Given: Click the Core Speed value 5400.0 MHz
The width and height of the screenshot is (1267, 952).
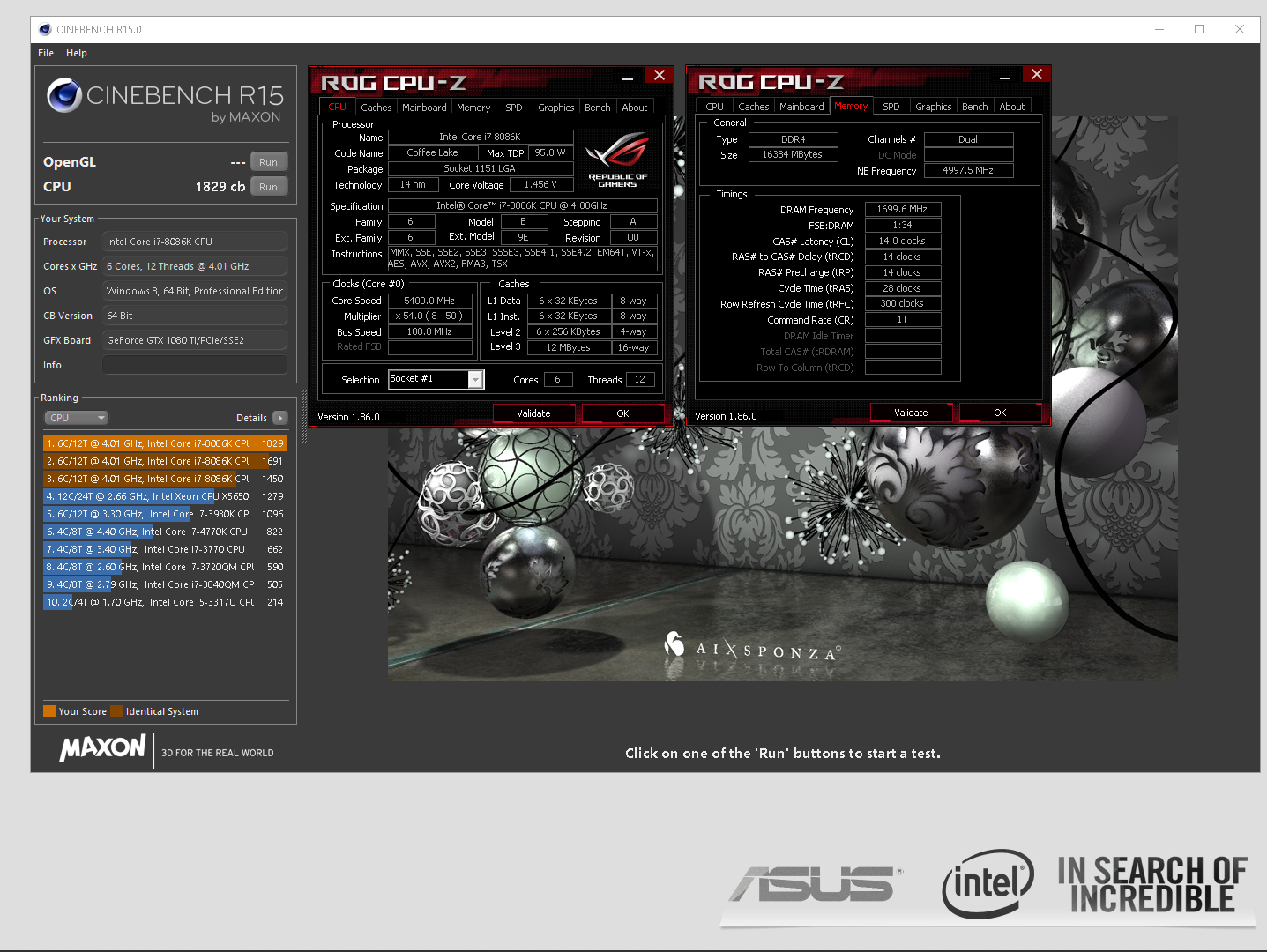Looking at the screenshot, I should tap(429, 301).
